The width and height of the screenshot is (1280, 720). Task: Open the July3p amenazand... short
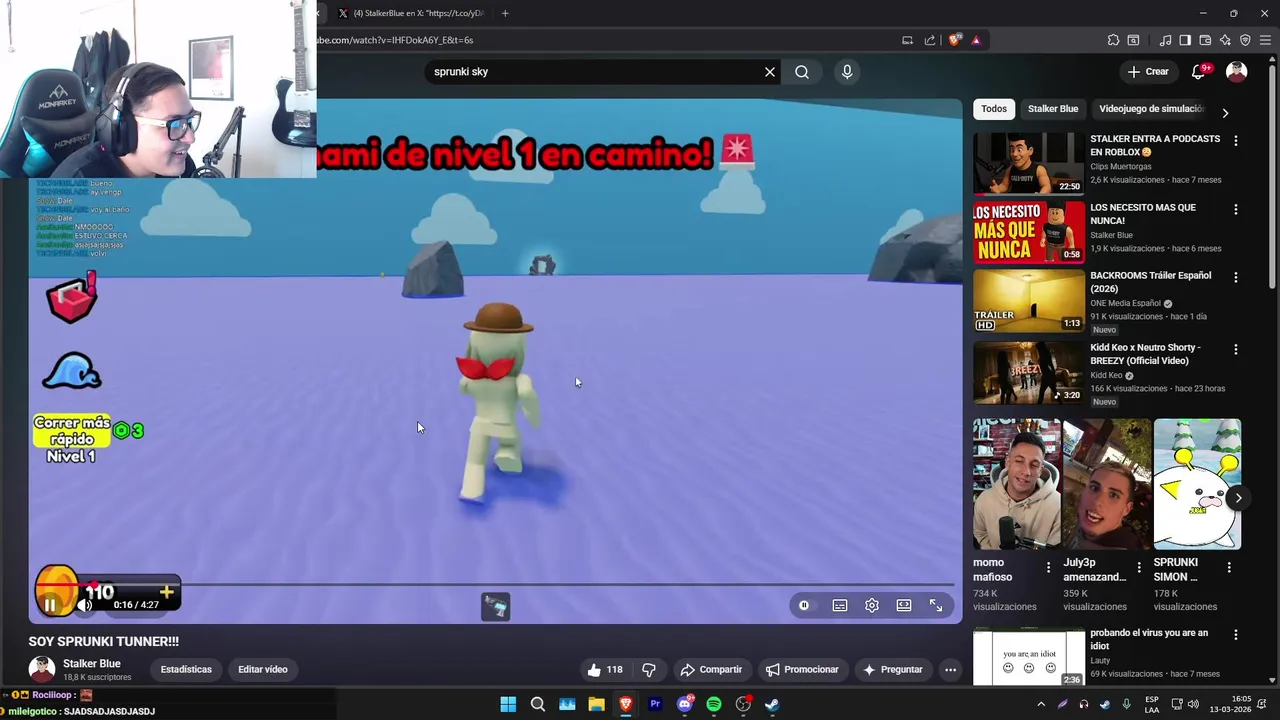pos(1107,484)
